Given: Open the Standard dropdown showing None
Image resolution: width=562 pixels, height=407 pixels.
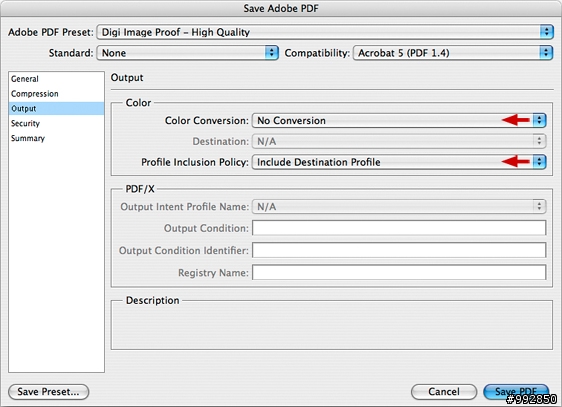Looking at the screenshot, I should click(x=187, y=53).
